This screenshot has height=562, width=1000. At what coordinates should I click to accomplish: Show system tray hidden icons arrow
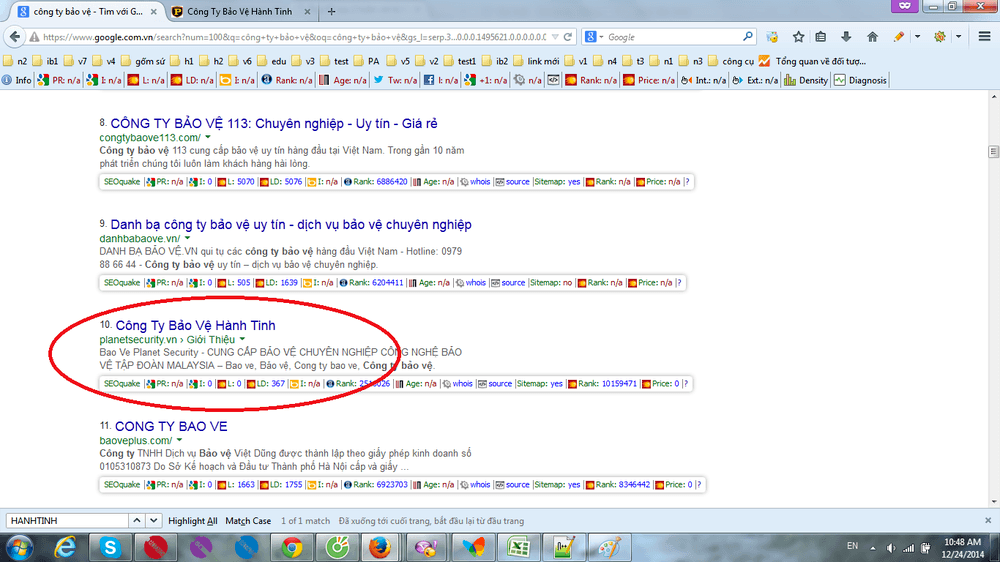(x=873, y=547)
